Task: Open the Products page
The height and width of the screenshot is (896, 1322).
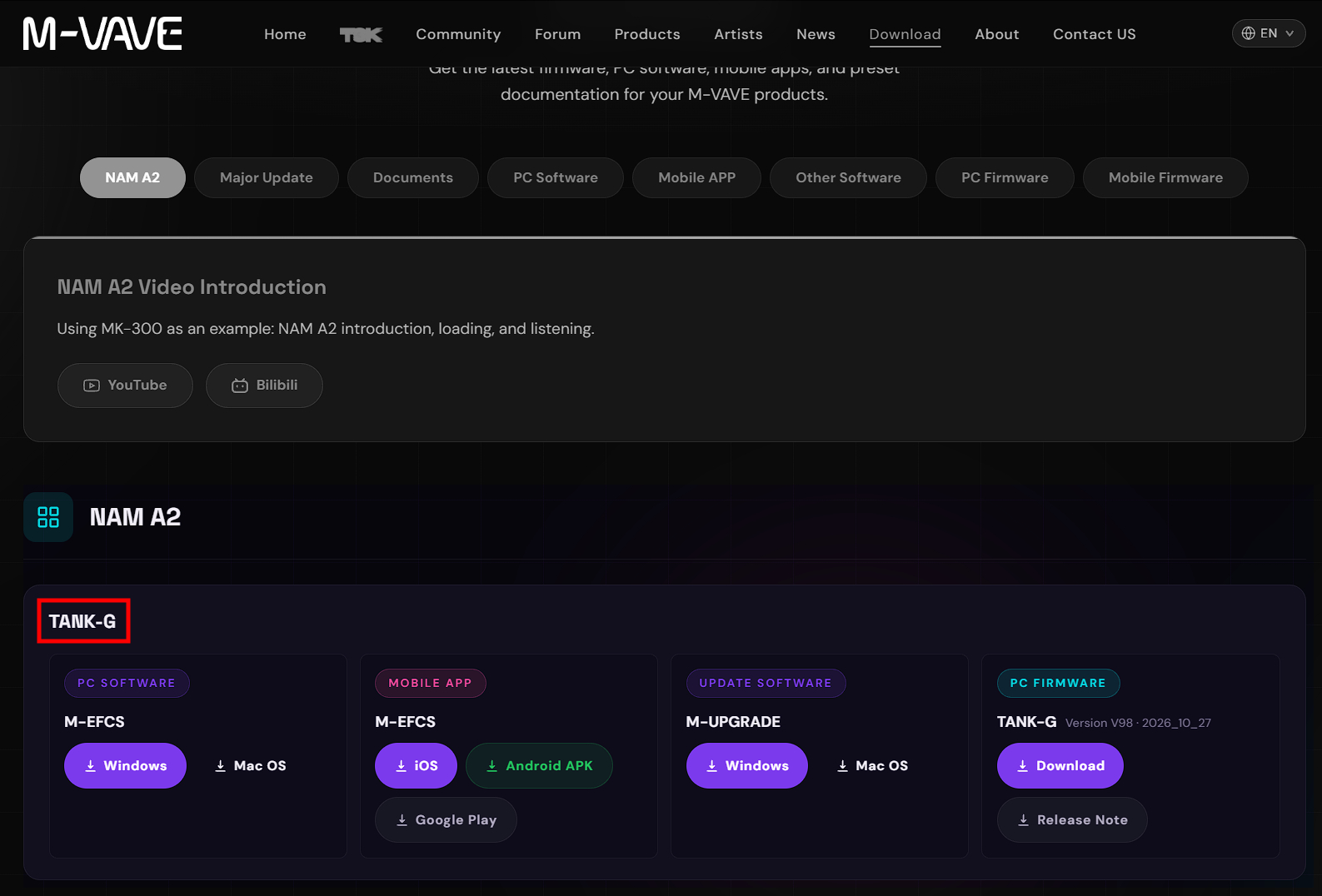Action: [647, 34]
